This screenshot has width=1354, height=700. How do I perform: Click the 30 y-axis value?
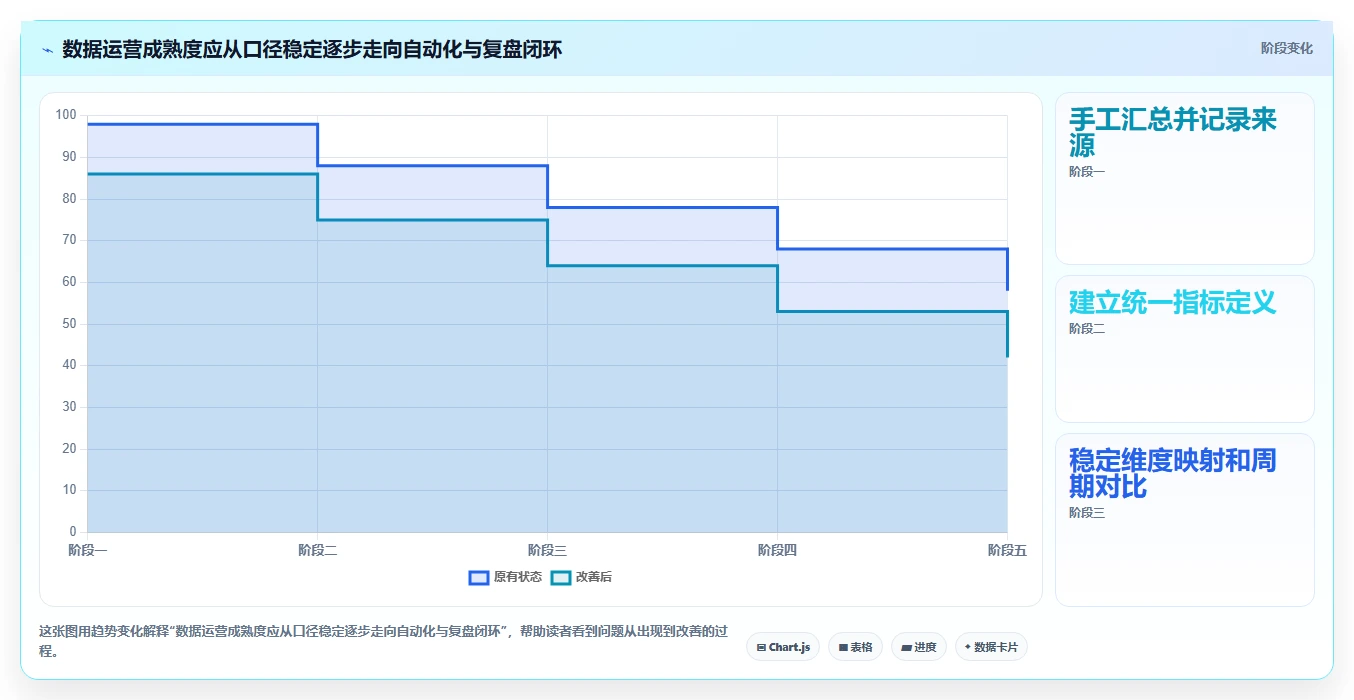[x=69, y=407]
